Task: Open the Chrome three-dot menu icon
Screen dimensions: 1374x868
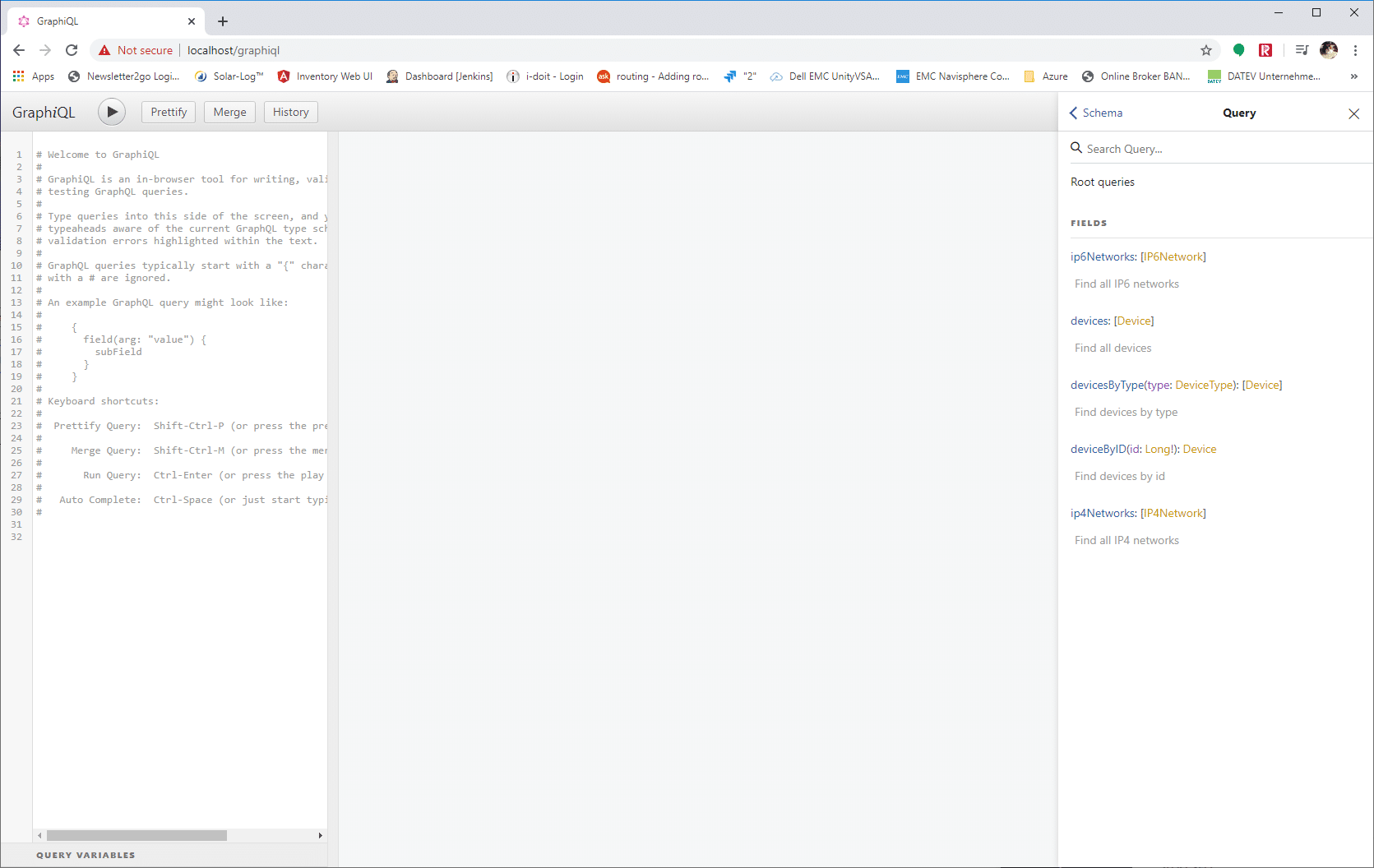Action: coord(1355,50)
